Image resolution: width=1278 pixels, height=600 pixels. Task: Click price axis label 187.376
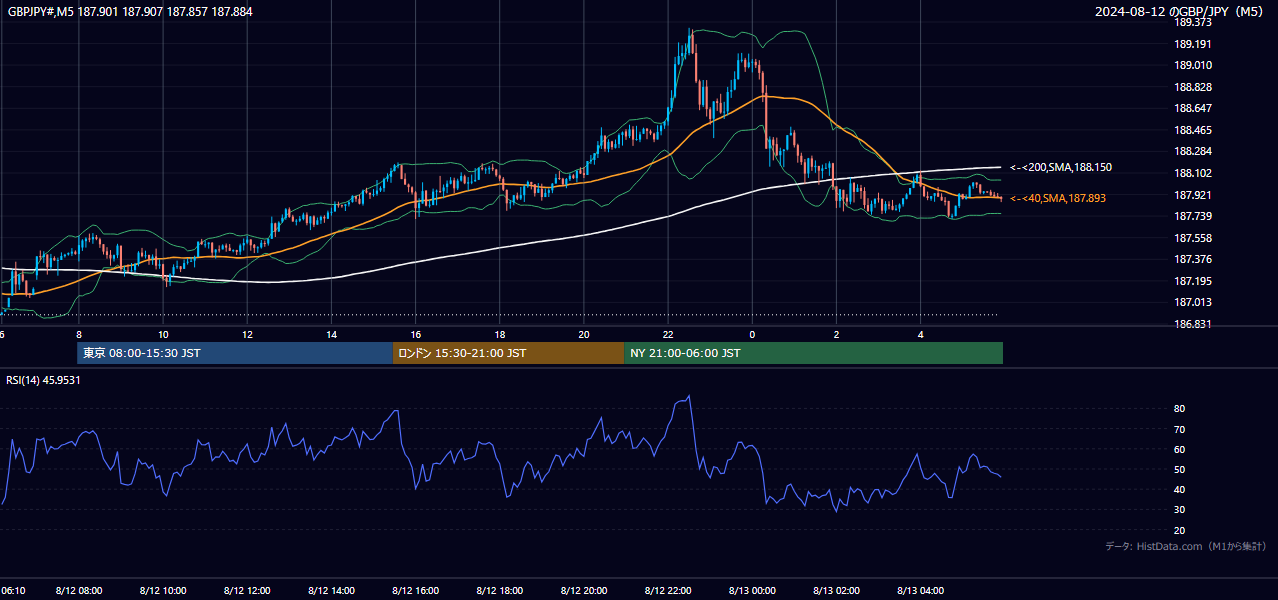(1193, 259)
